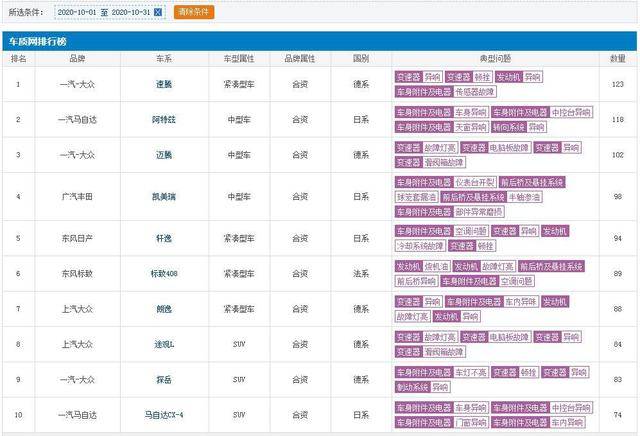
Task: Select the 门窗异响 problem tag
Action: [x=475, y=422]
